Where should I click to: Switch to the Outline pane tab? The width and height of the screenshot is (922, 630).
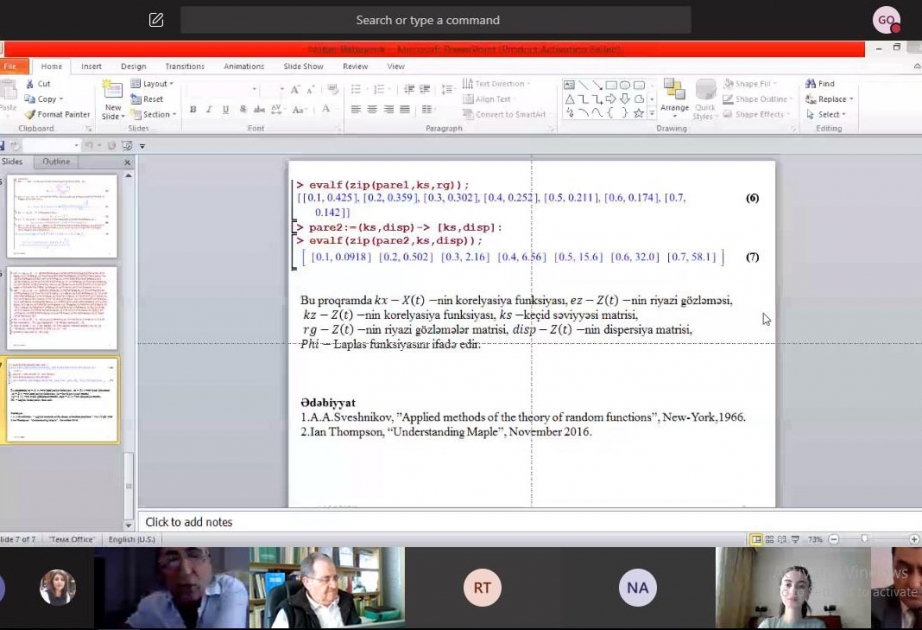pos(56,162)
